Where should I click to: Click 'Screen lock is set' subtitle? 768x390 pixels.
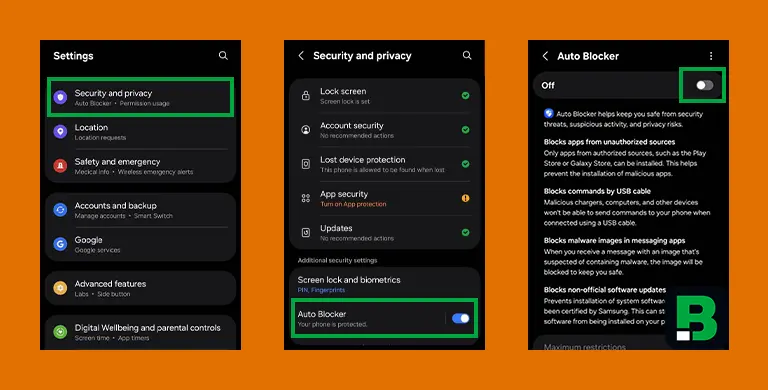[x=345, y=101]
